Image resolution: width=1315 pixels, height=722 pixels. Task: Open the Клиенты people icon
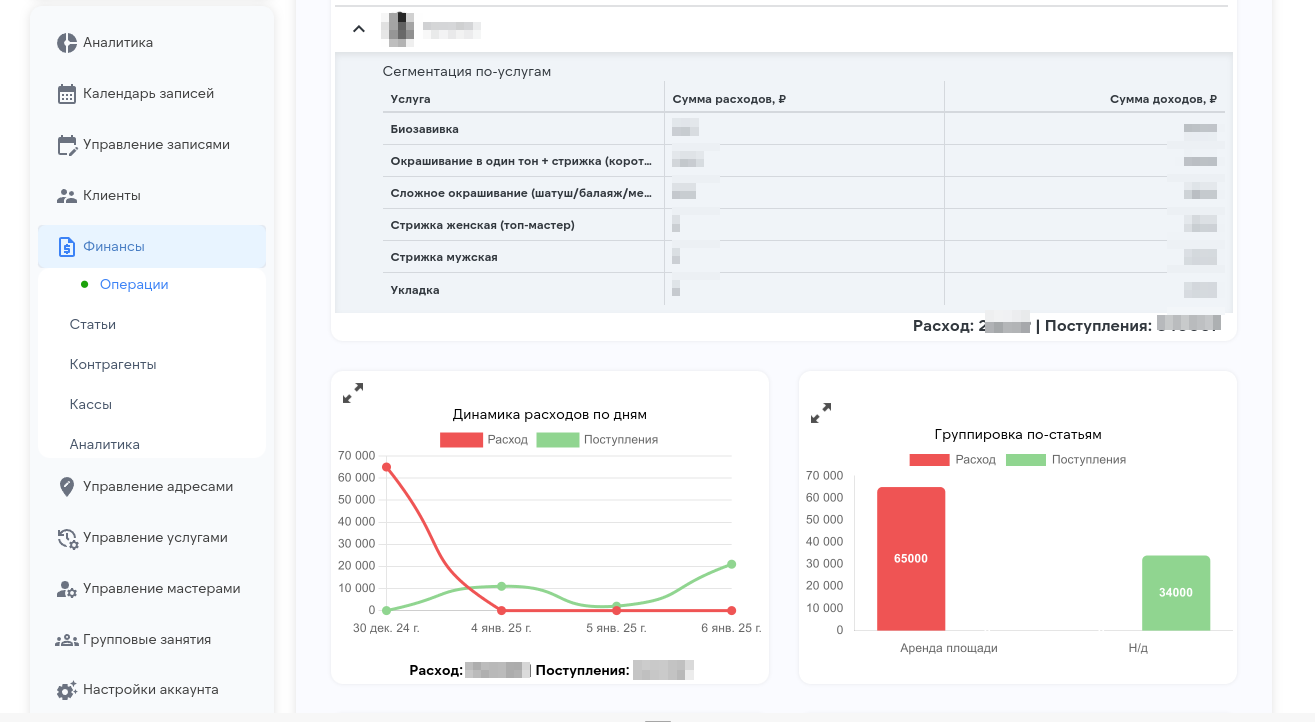[x=66, y=195]
